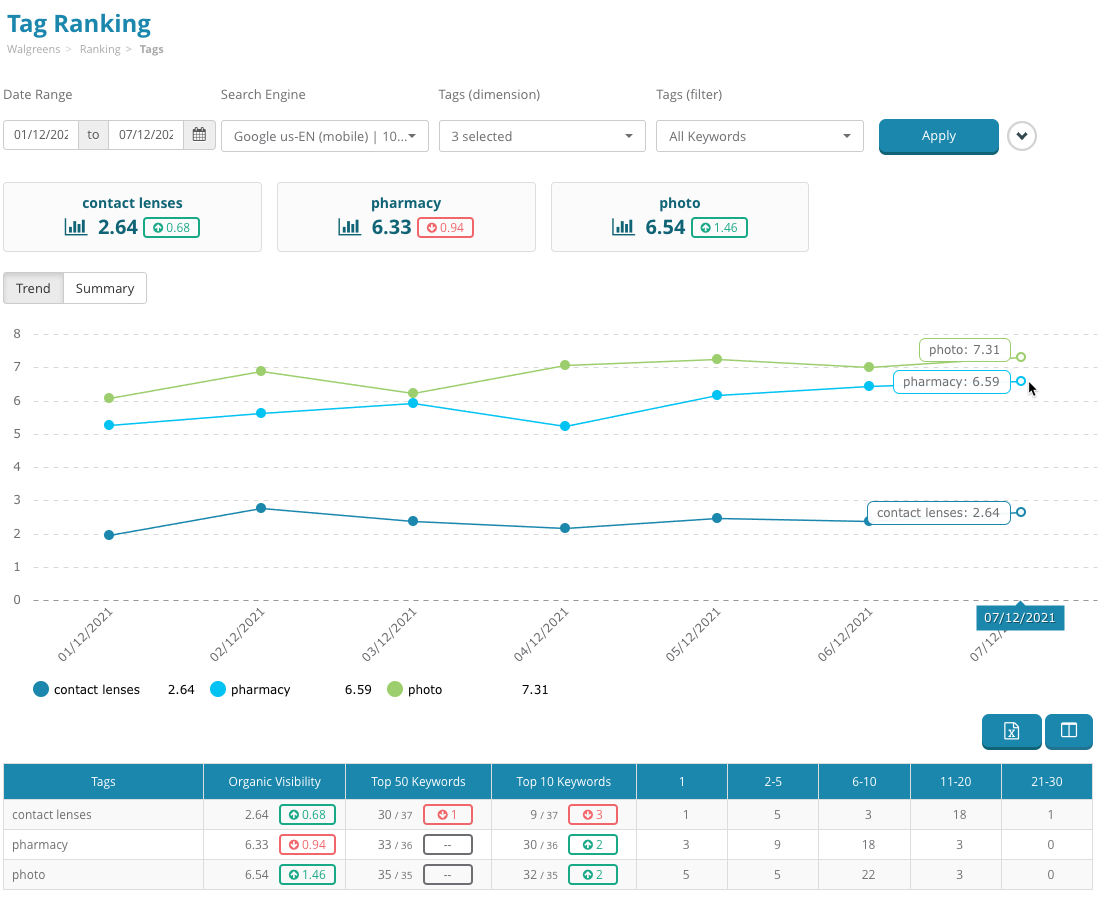The height and width of the screenshot is (904, 1104).
Task: Click bar chart icon in pharmacy card
Action: pos(349,227)
